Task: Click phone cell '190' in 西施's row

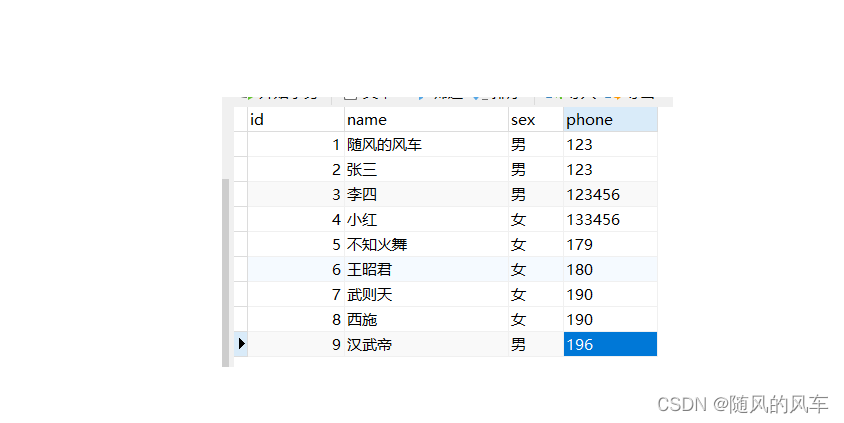Action: click(x=610, y=320)
